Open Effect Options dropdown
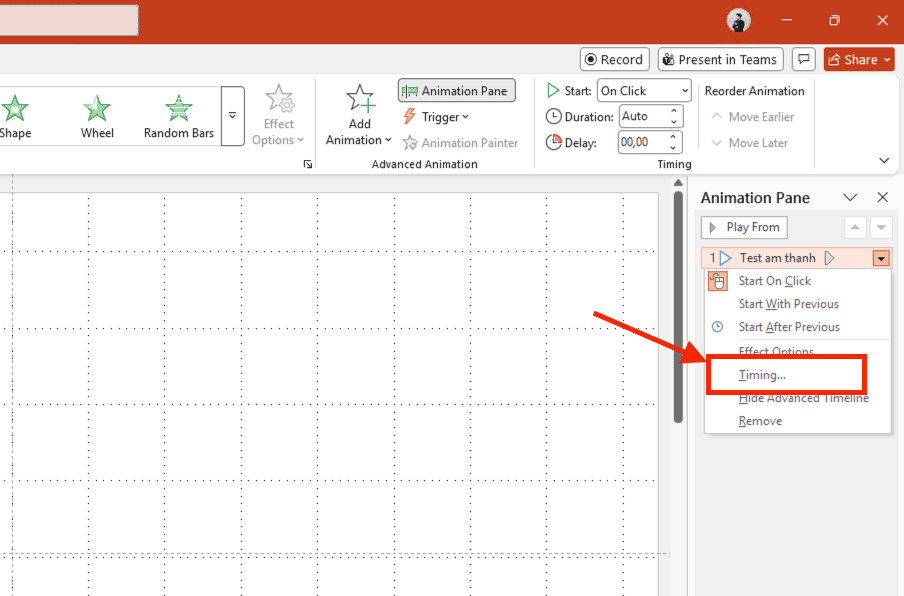 (x=278, y=115)
